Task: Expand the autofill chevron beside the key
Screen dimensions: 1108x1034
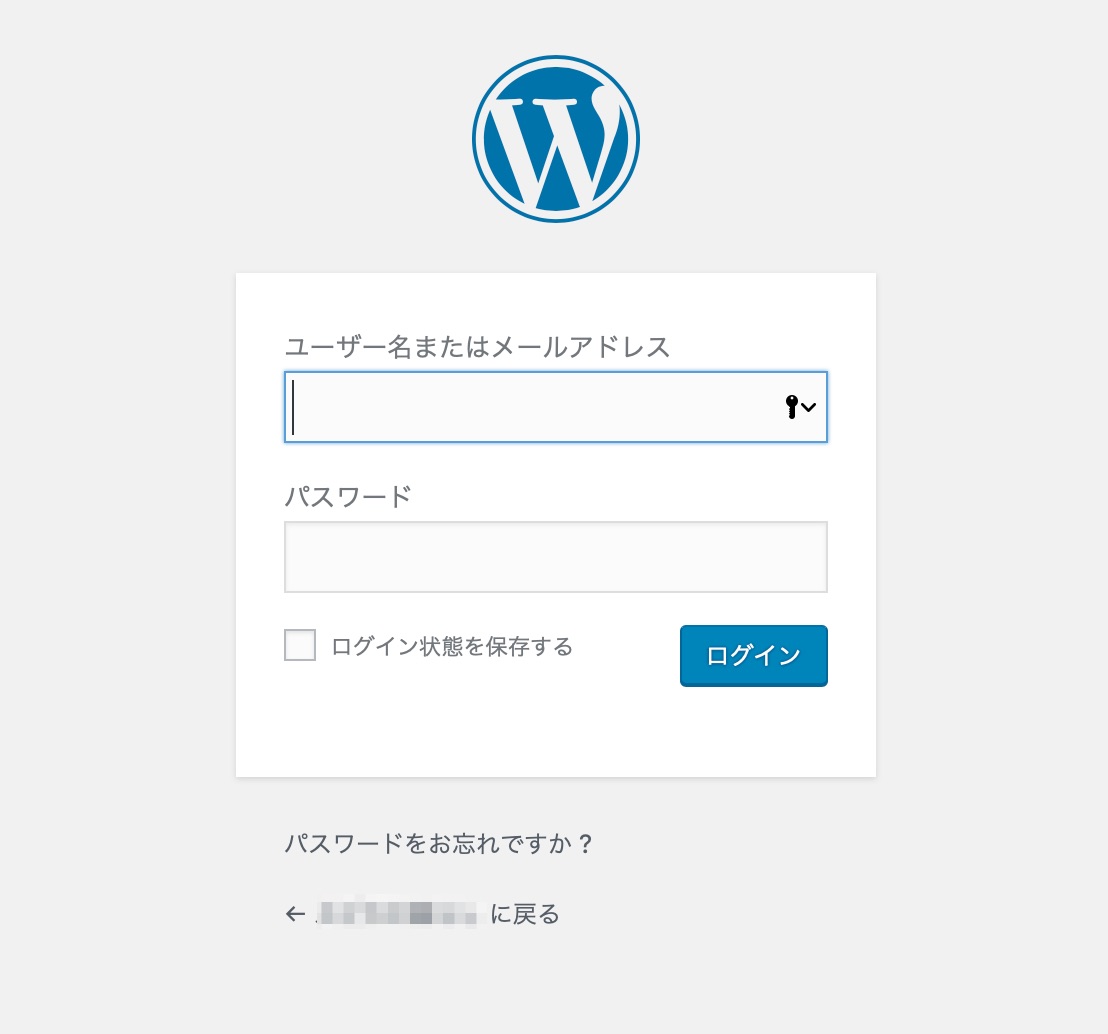Action: pos(809,407)
